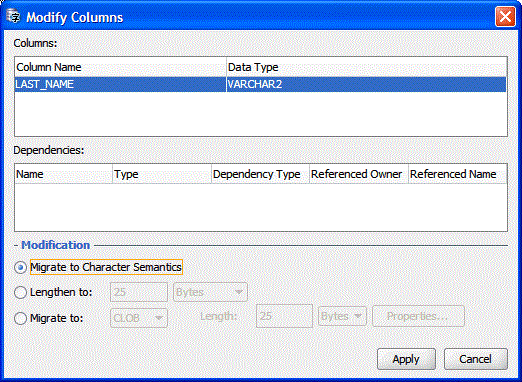Click the Referenced Name column header
522x382 pixels.
(458, 174)
